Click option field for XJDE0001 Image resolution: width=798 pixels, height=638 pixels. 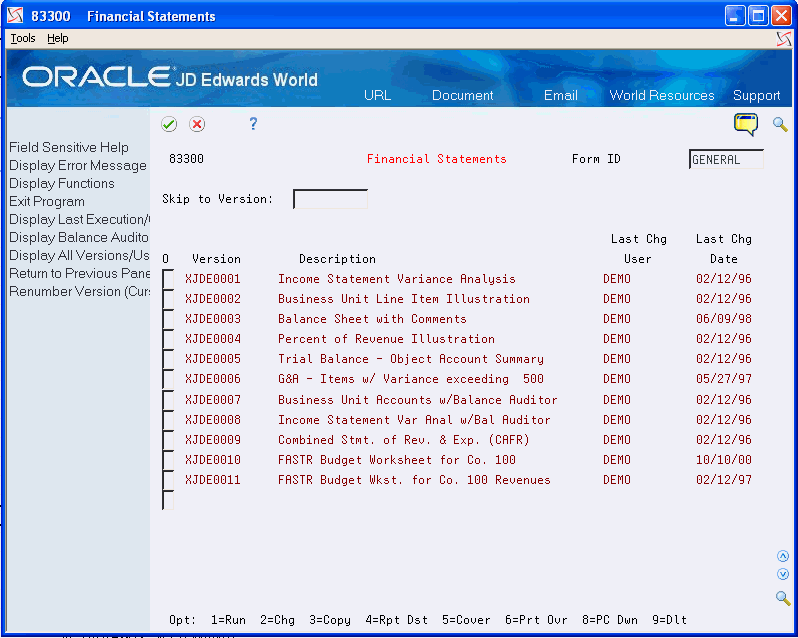tap(168, 279)
